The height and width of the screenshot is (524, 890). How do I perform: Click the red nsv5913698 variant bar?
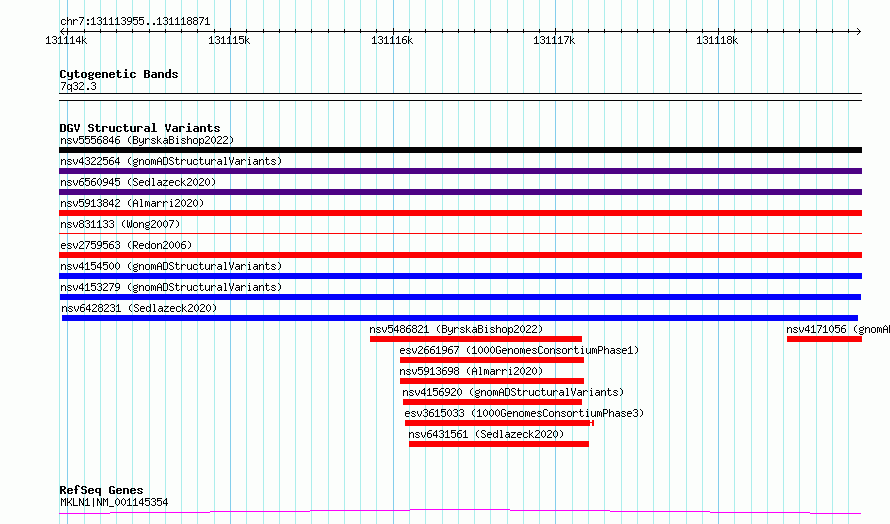click(492, 381)
